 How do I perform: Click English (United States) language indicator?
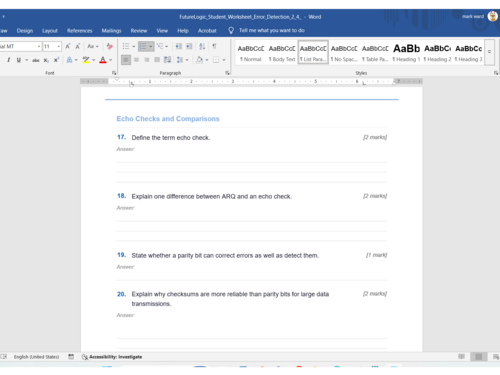tap(36, 357)
